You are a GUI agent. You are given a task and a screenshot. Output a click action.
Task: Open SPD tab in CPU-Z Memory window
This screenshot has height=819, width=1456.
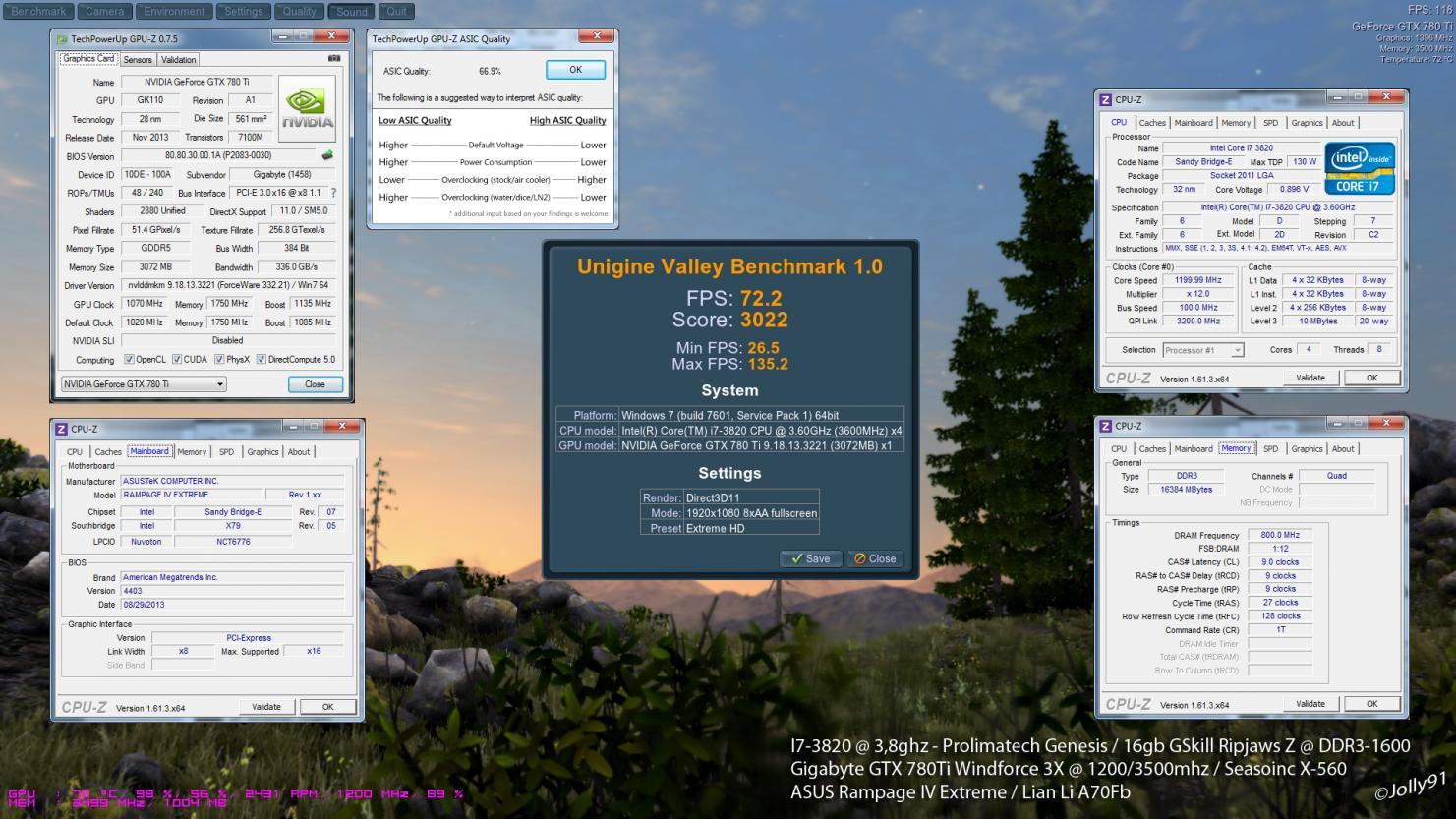click(1270, 449)
